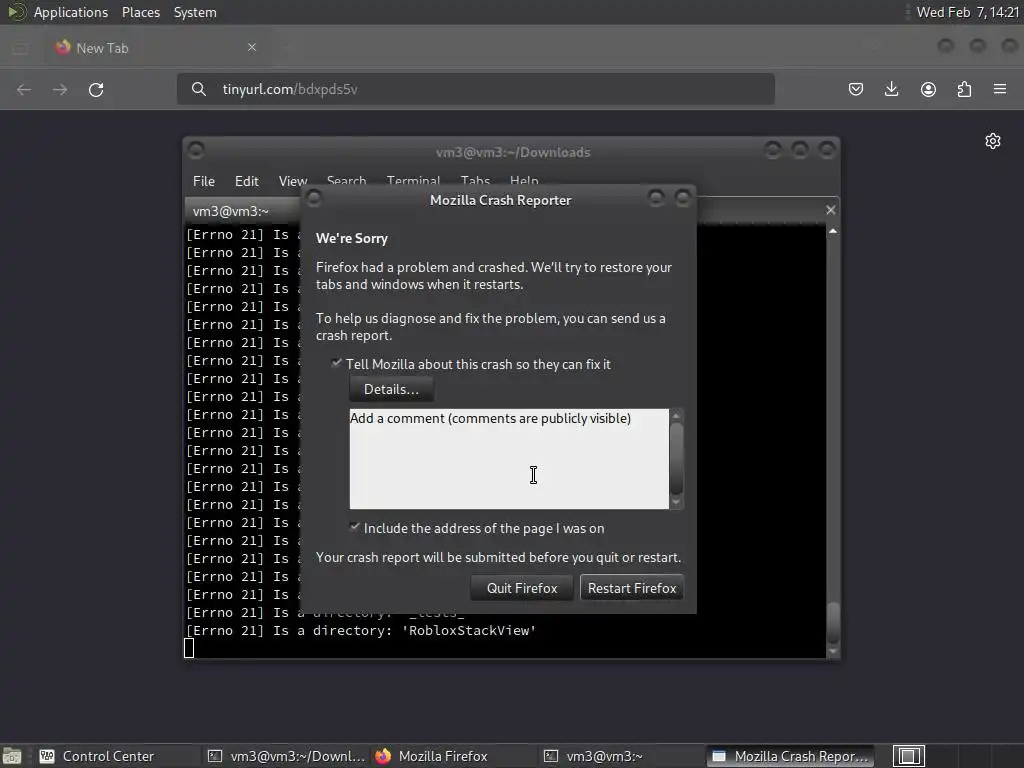Click the Firefox forward arrow

pos(60,89)
